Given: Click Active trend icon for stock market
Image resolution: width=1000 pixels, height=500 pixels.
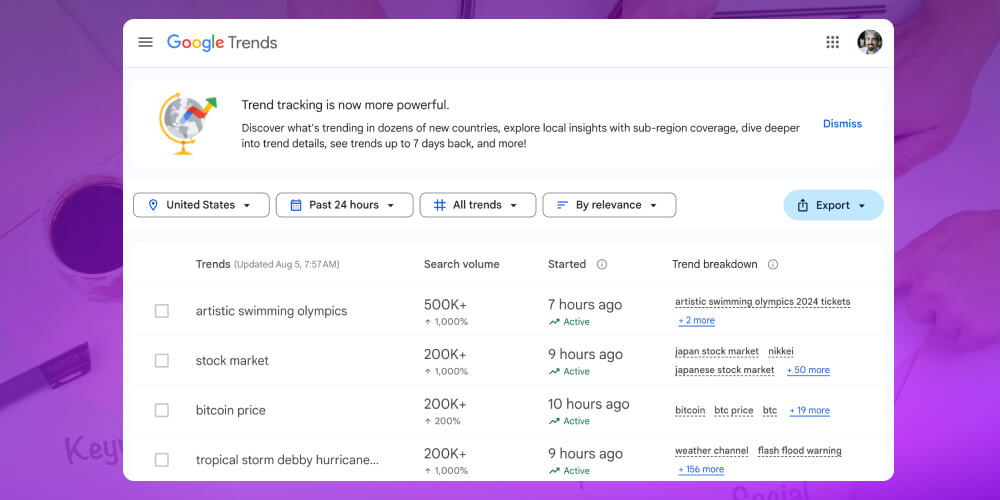Looking at the screenshot, I should [x=554, y=371].
